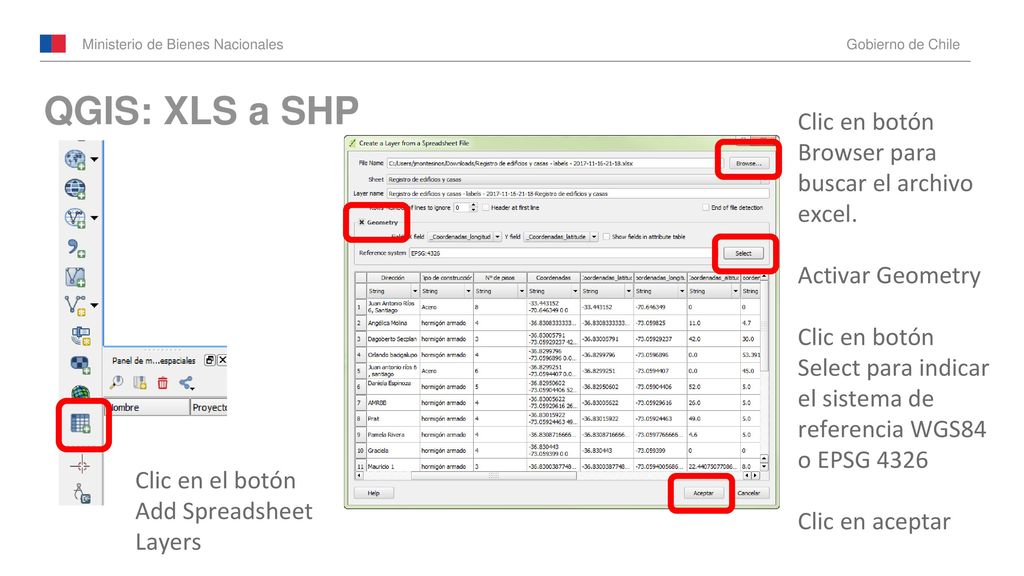Open the Y field dropdown
Screen dimensions: 1024x576
[x=561, y=236]
